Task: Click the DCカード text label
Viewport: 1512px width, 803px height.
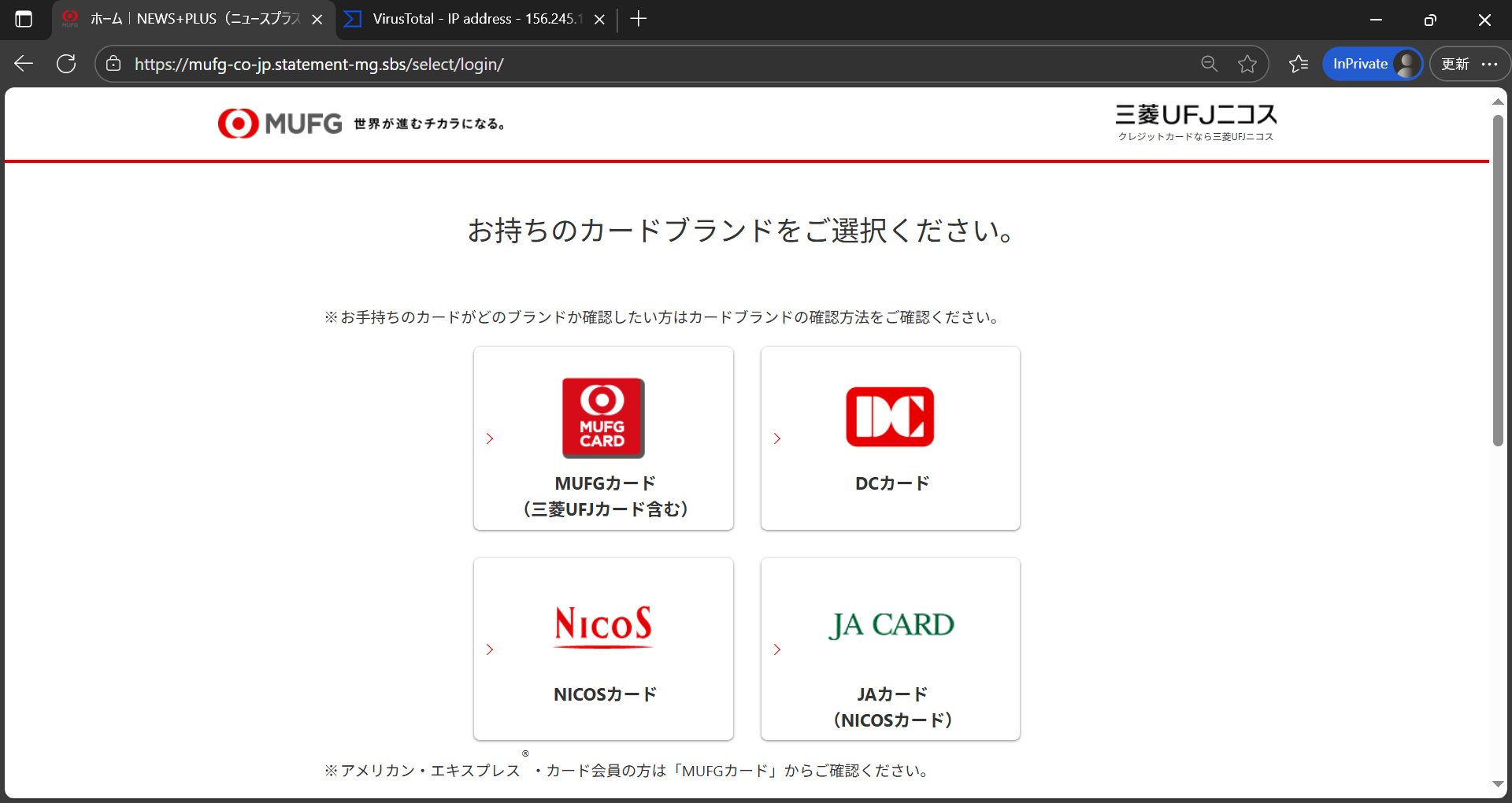Action: [x=892, y=483]
